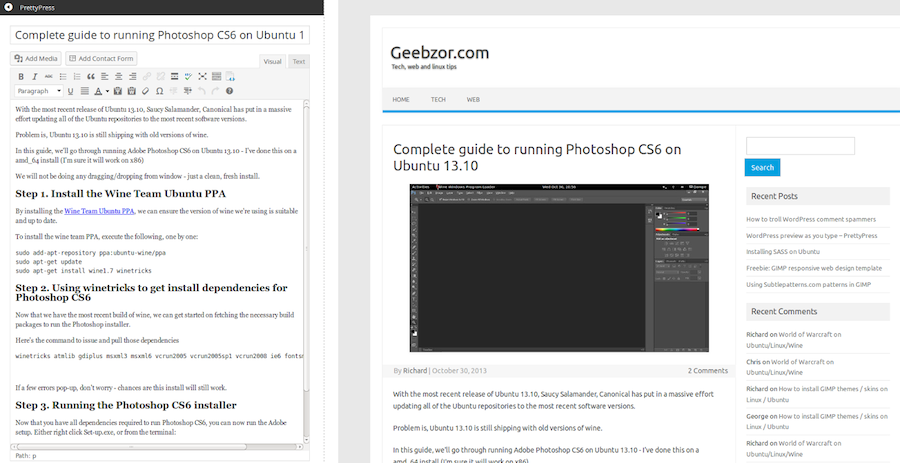Viewport: 900px width, 463px height.
Task: Toggle the kitchen sink toolbar row
Action: coord(216,76)
